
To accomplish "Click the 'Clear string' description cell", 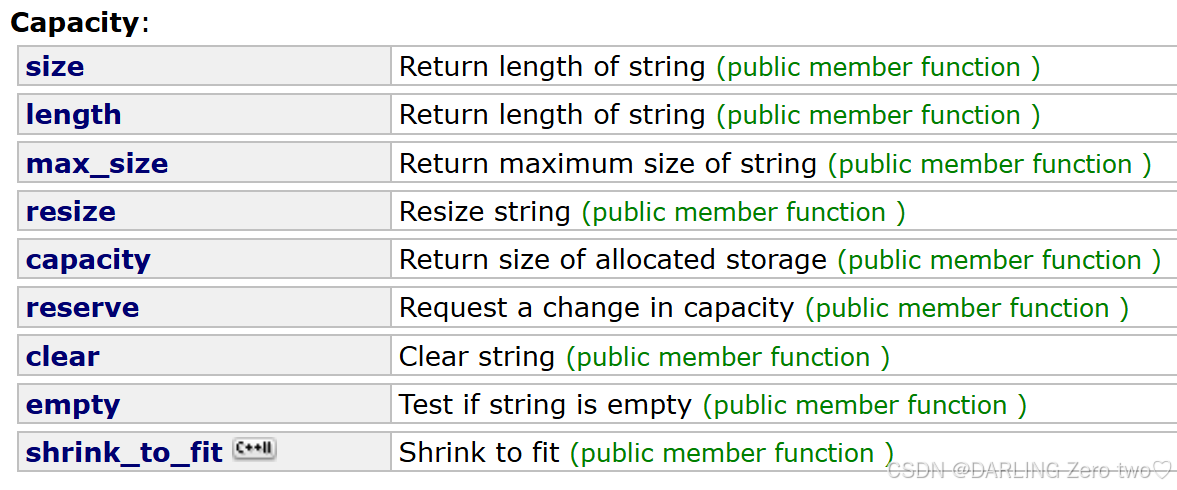I will pos(476,357).
